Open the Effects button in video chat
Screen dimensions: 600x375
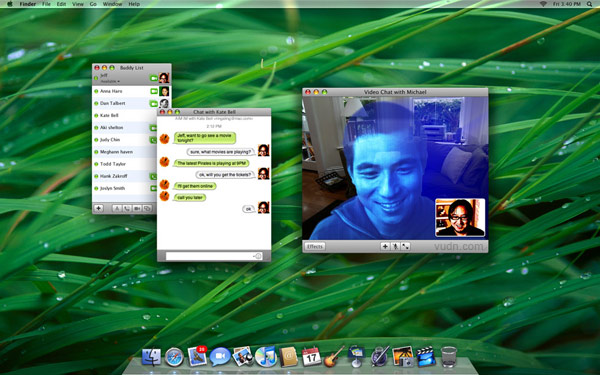click(315, 246)
